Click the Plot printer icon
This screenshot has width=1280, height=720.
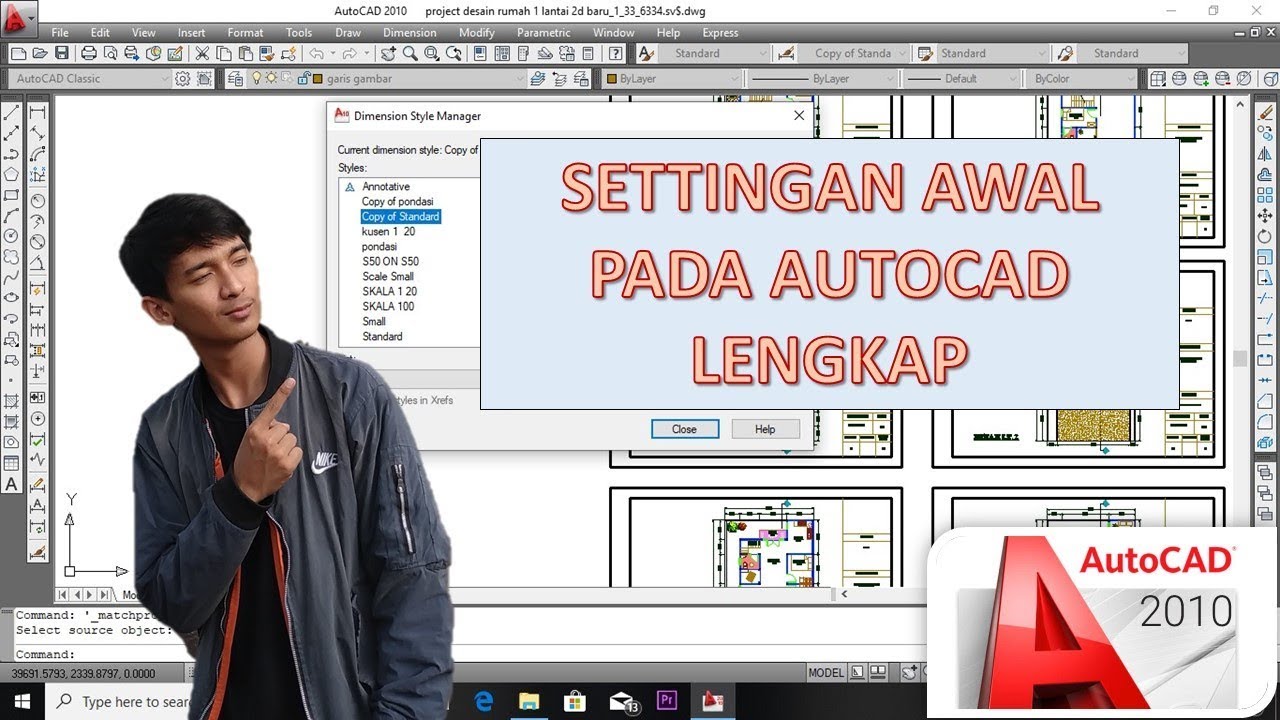click(88, 53)
